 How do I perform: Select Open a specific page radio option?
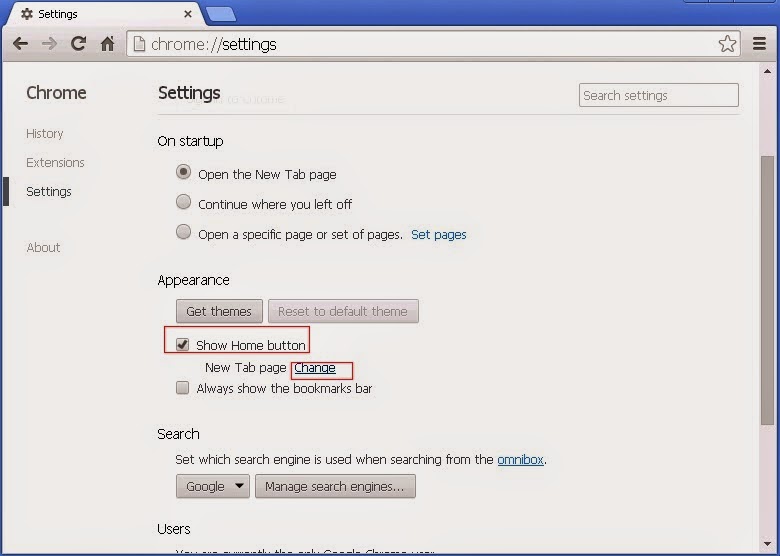point(184,232)
